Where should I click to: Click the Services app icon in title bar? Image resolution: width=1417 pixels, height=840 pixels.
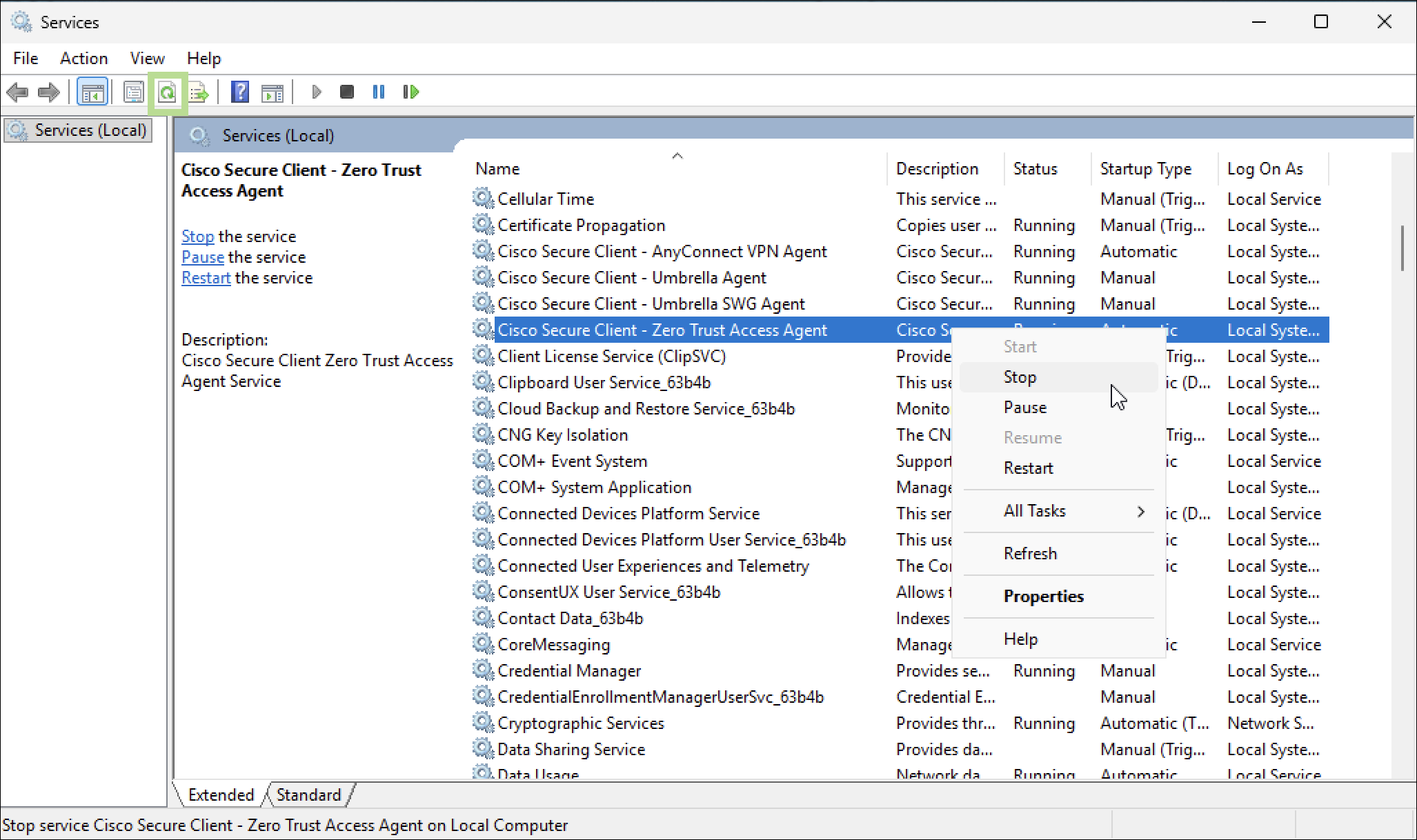pos(21,22)
